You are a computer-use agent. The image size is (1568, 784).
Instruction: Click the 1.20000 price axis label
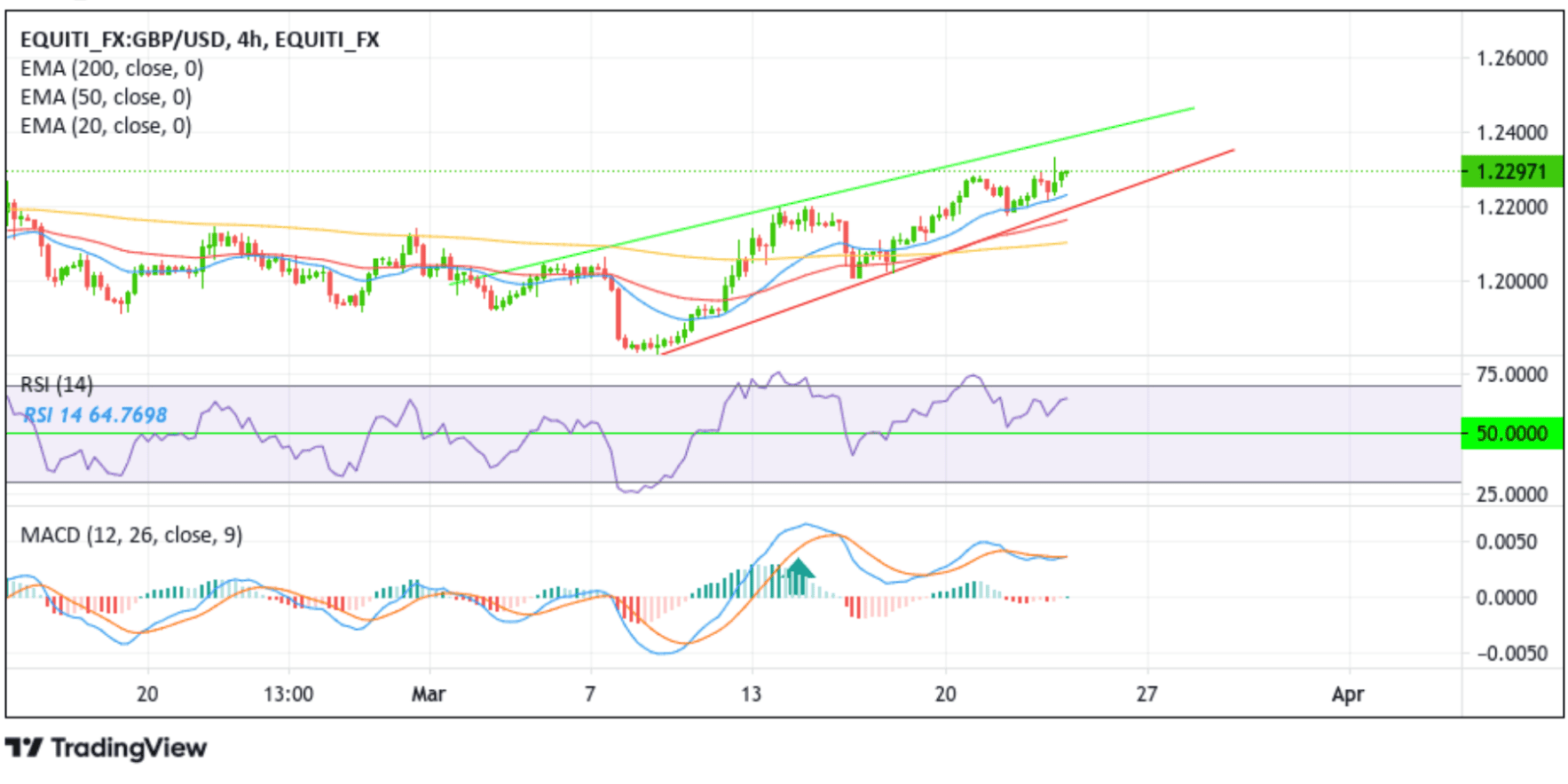(x=1512, y=282)
